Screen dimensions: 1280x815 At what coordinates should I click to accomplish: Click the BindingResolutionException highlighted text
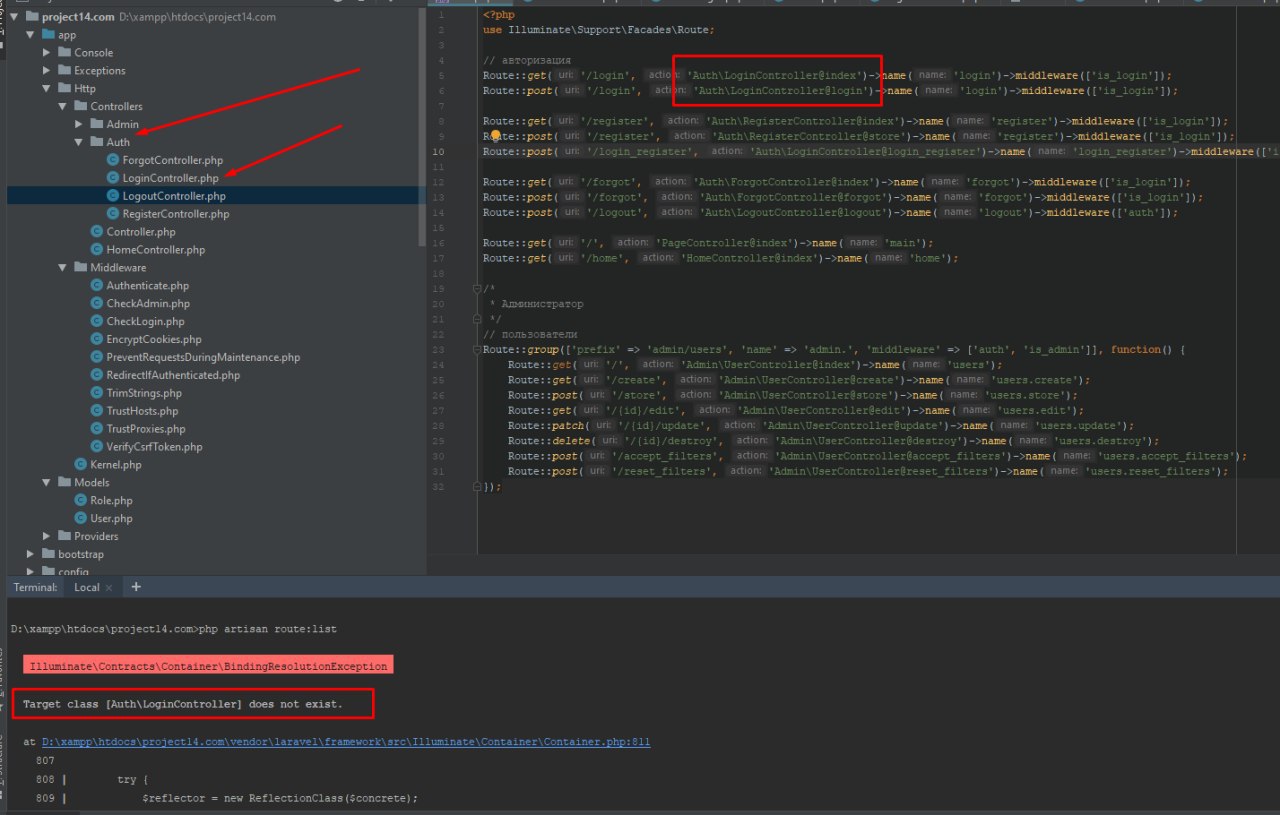pos(207,666)
